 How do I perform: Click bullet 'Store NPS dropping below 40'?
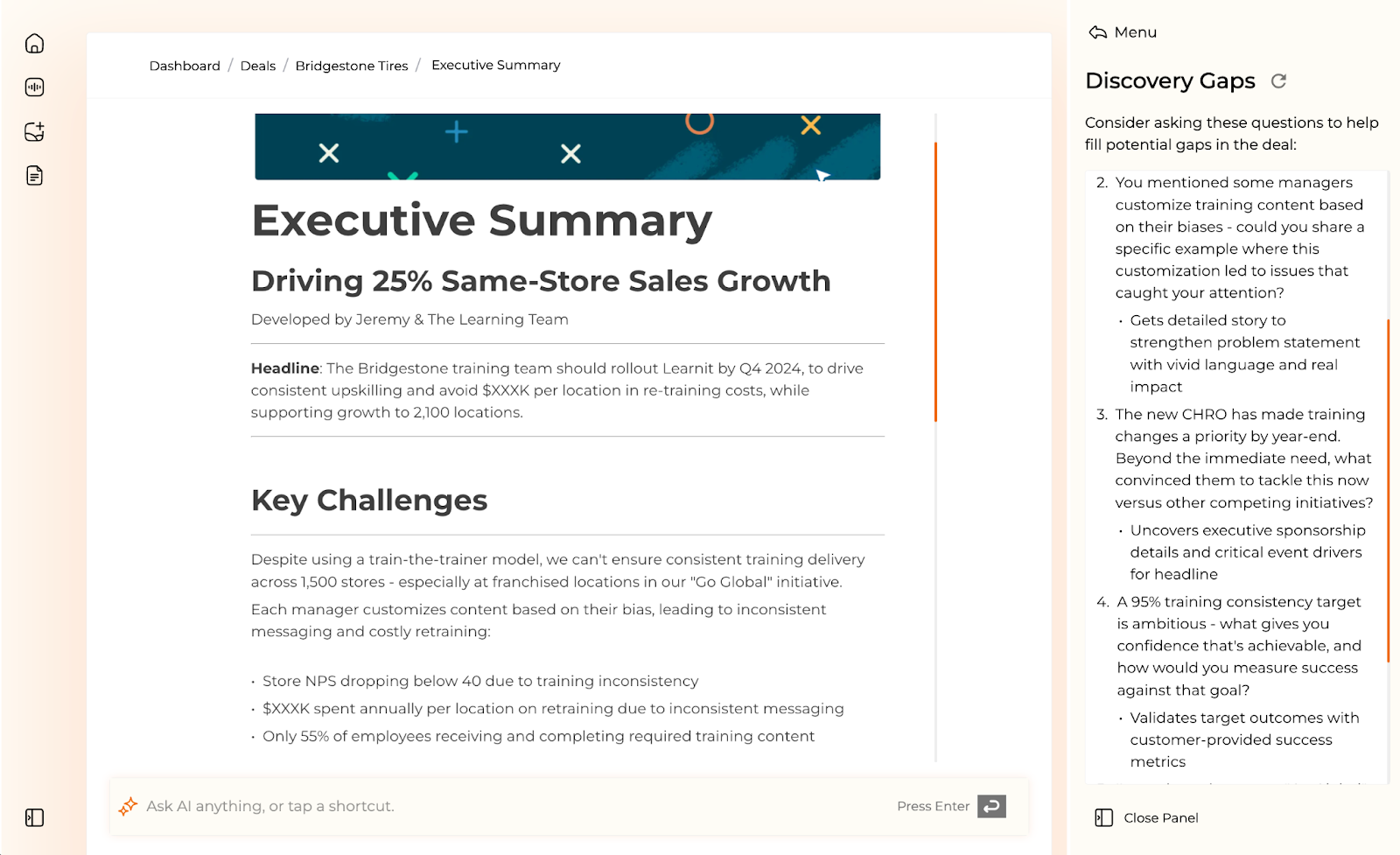[x=480, y=681]
